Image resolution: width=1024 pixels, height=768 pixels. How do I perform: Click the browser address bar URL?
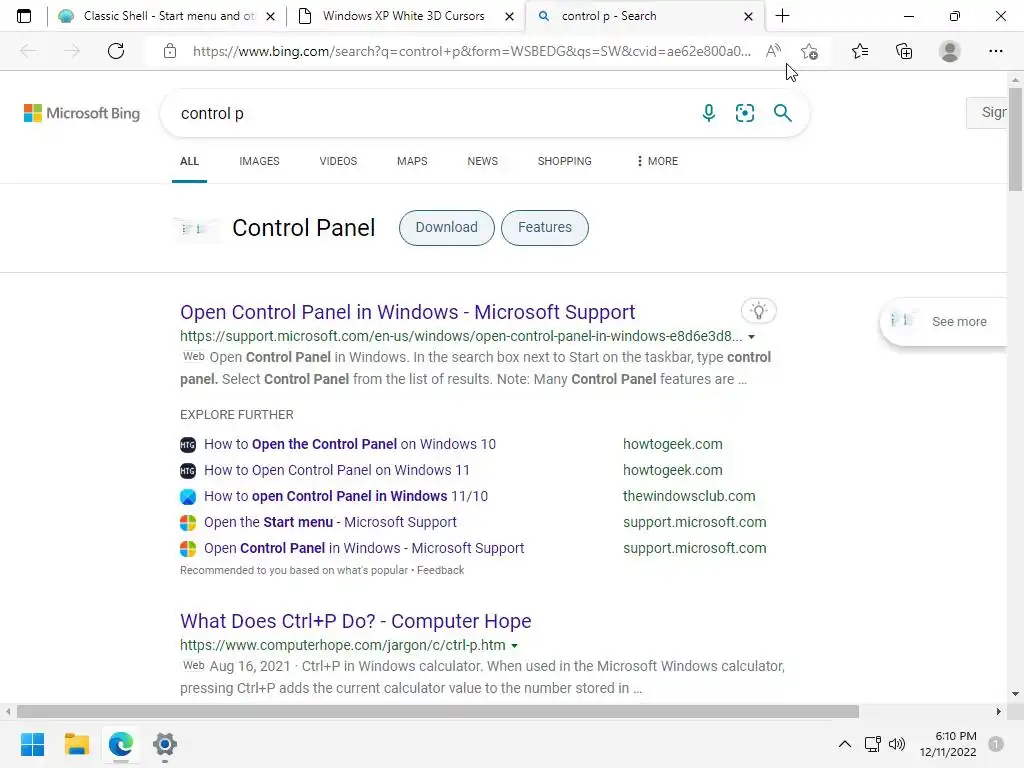[472, 51]
